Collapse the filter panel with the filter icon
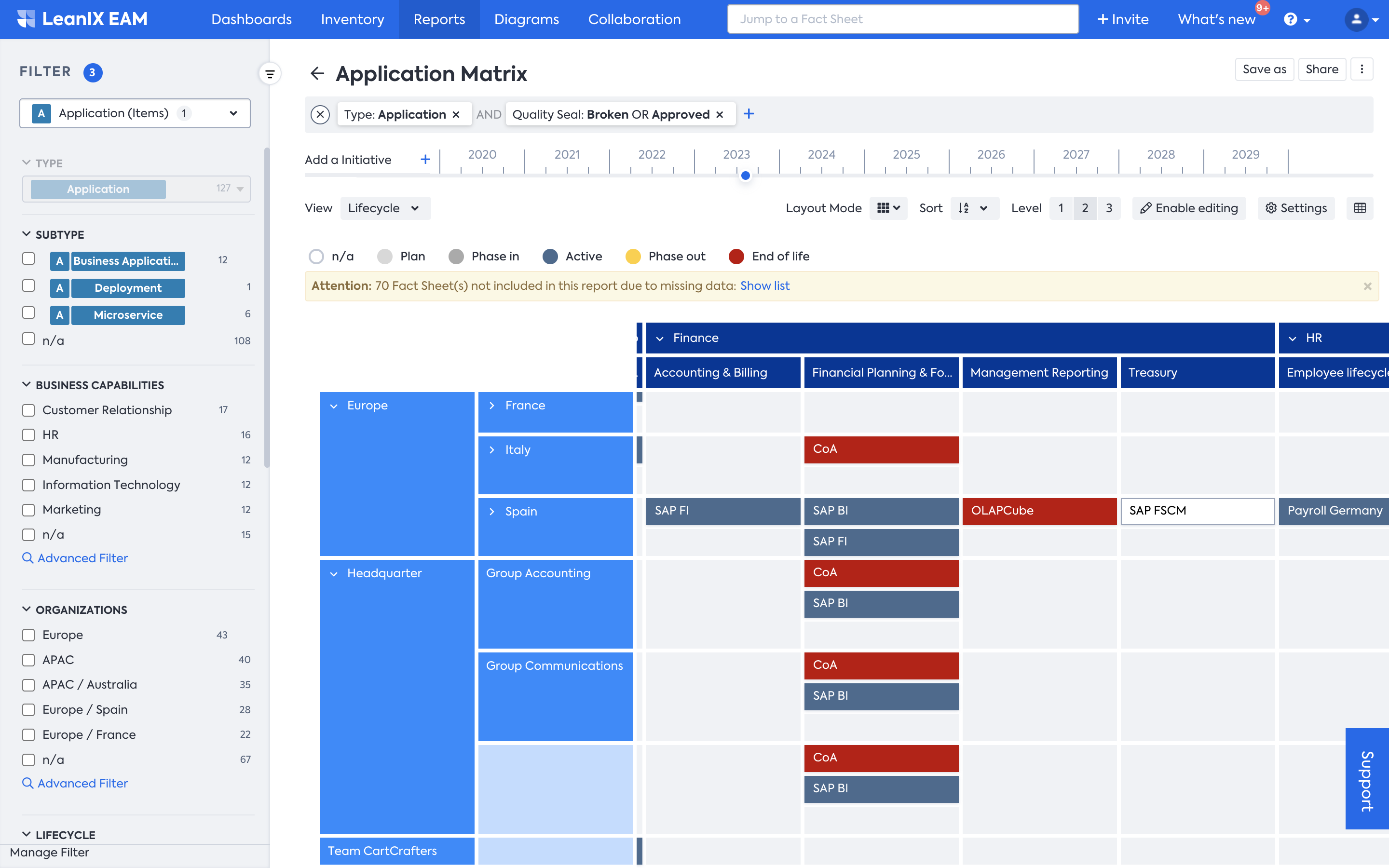 coord(270,73)
